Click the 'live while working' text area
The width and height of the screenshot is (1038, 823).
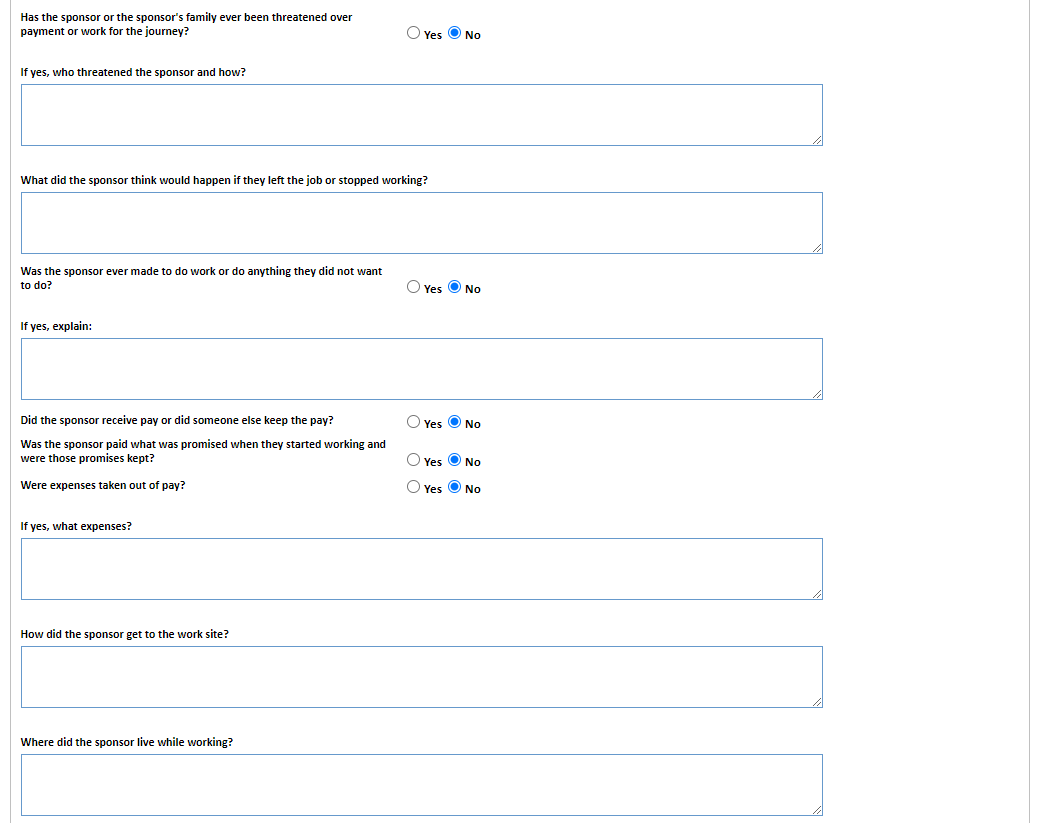point(421,785)
